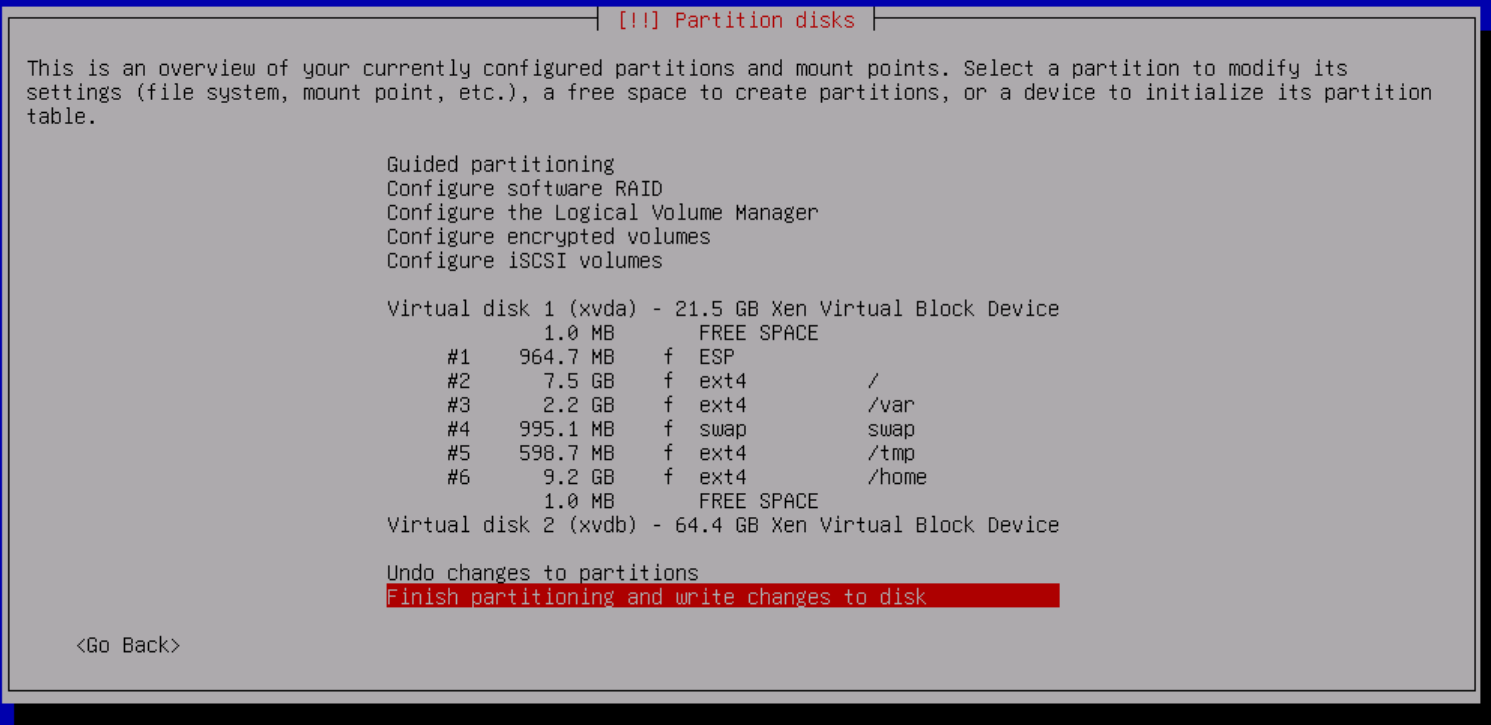Select Configure encrypted volumes entry
Screen dimensions: 1491x725
548,236
